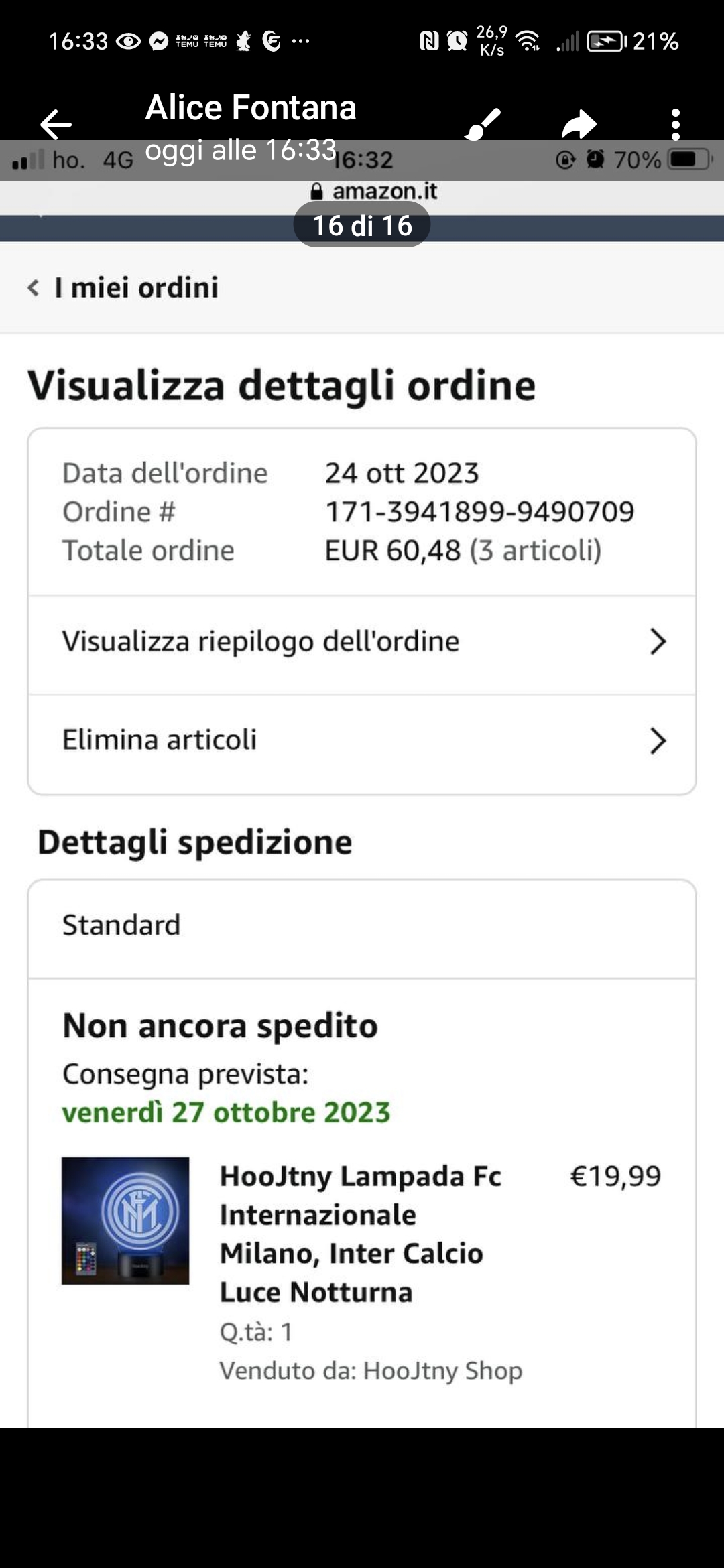The height and width of the screenshot is (1568, 724).
Task: Tap the 16 di 16 image counter
Action: pyautogui.click(x=362, y=225)
